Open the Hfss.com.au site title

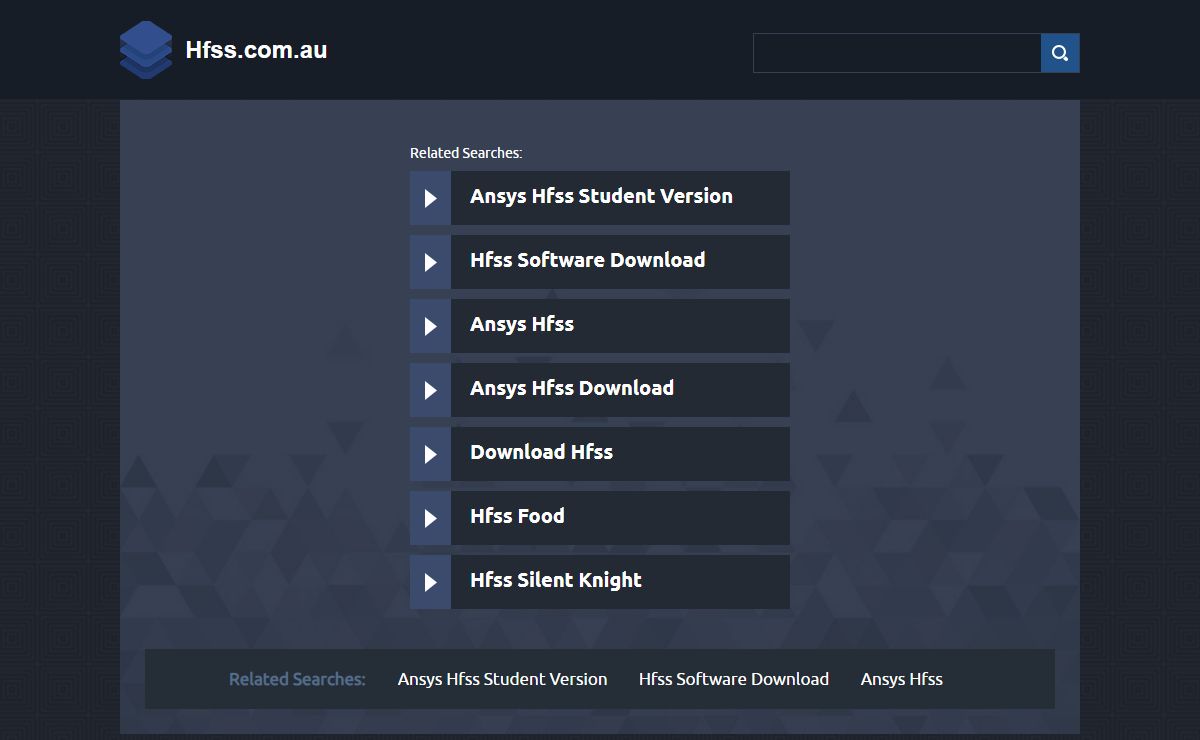(x=256, y=50)
